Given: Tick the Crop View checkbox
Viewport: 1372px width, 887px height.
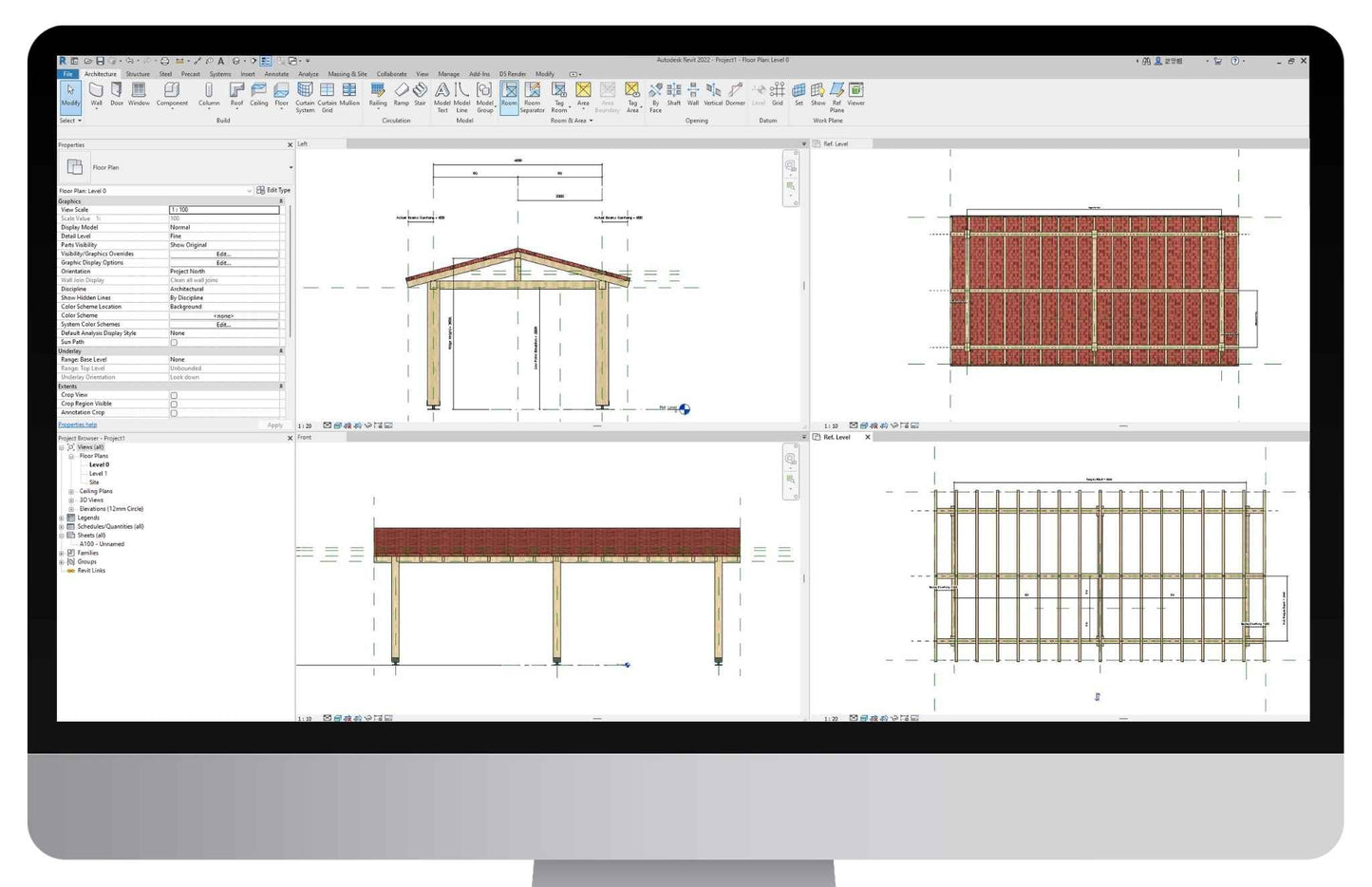Looking at the screenshot, I should [x=174, y=395].
